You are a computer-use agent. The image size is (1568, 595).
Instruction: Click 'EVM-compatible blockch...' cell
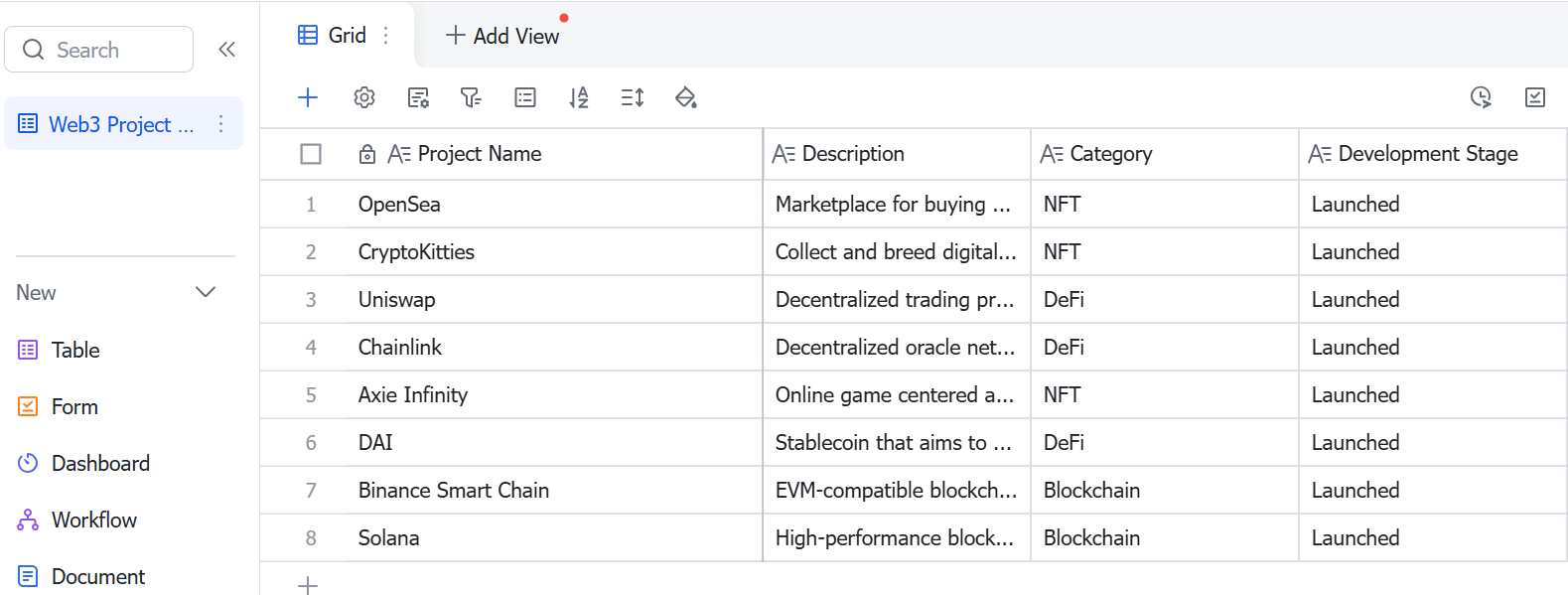897,491
